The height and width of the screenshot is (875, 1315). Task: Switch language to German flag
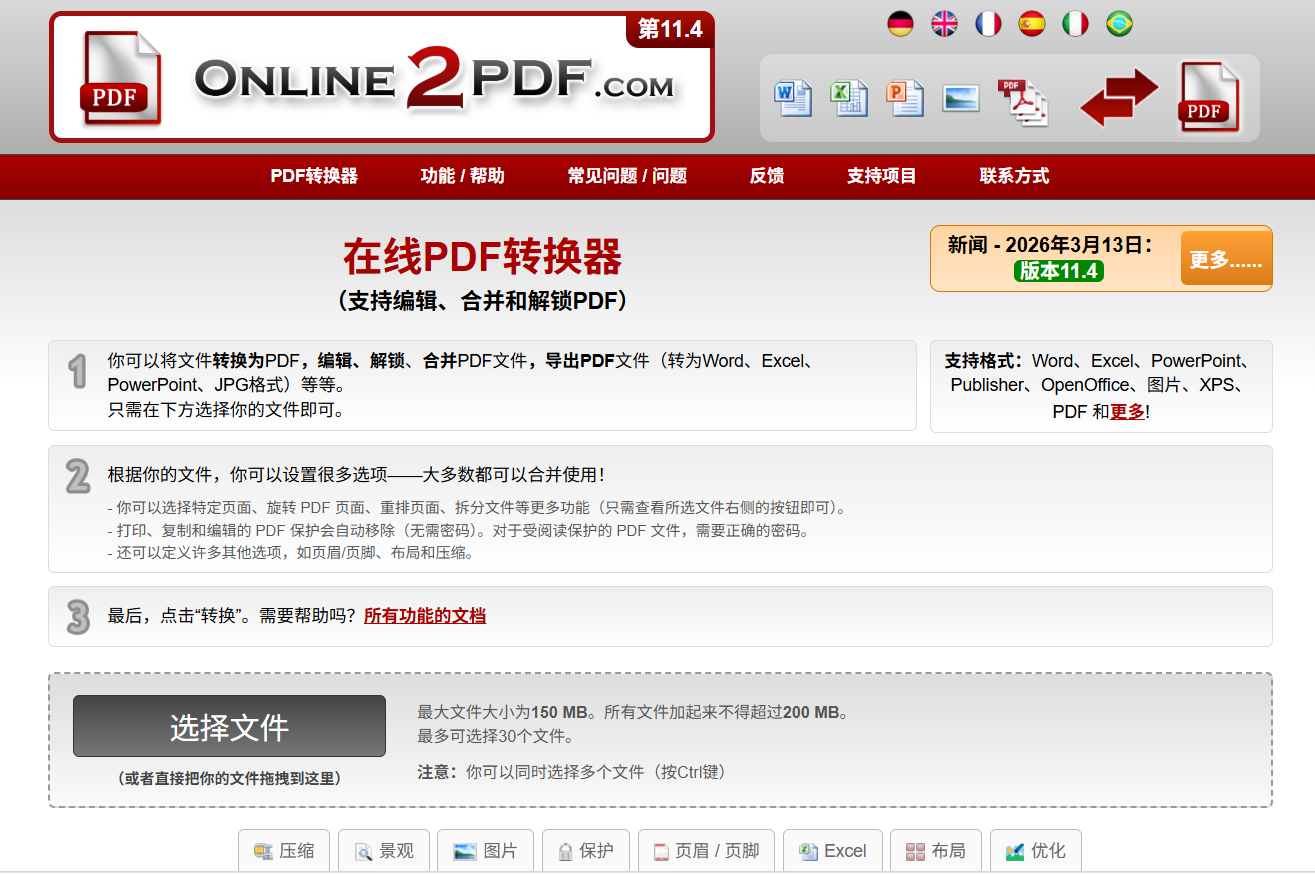pos(901,24)
